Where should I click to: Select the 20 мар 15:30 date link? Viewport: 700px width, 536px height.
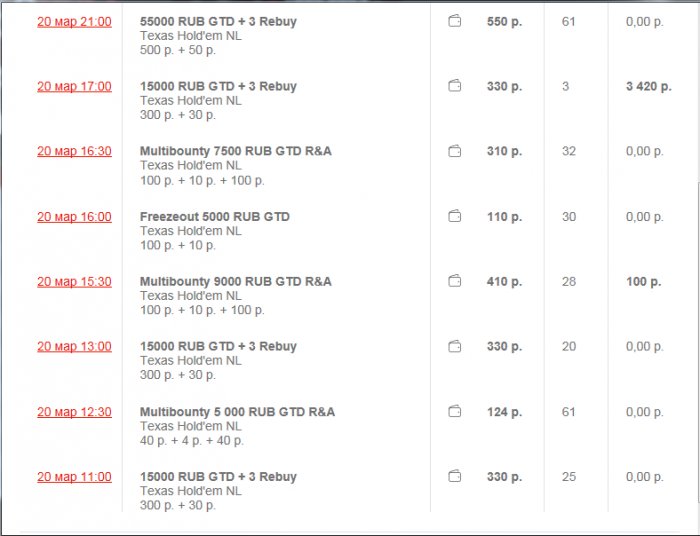(74, 282)
